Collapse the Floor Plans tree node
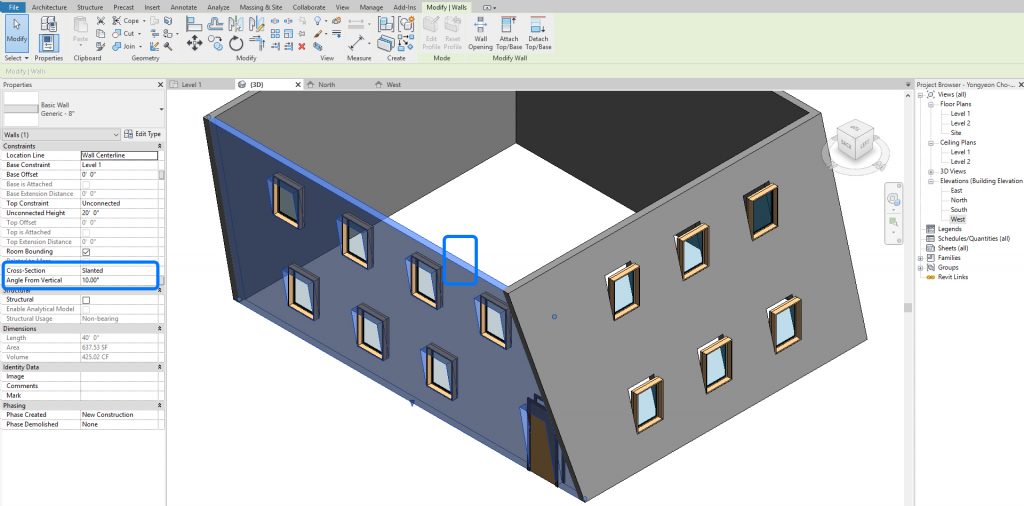 point(930,104)
